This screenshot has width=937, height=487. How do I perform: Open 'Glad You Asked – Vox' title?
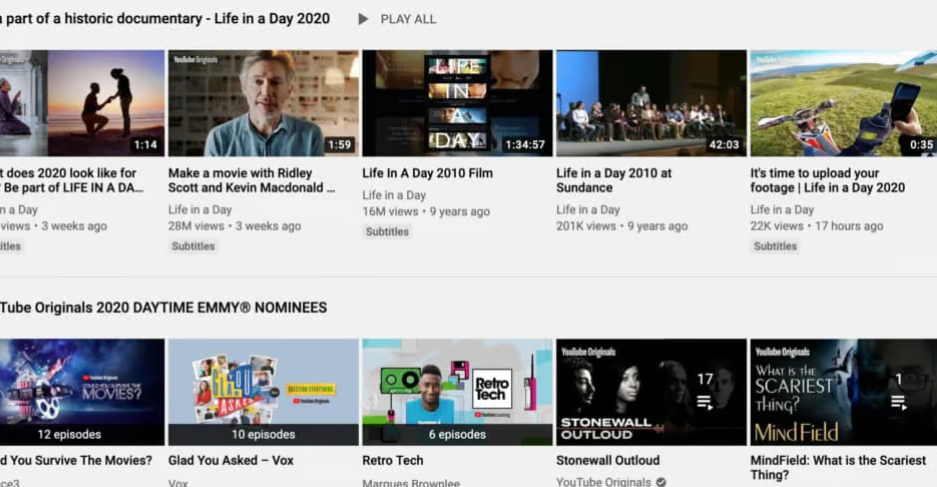point(231,461)
